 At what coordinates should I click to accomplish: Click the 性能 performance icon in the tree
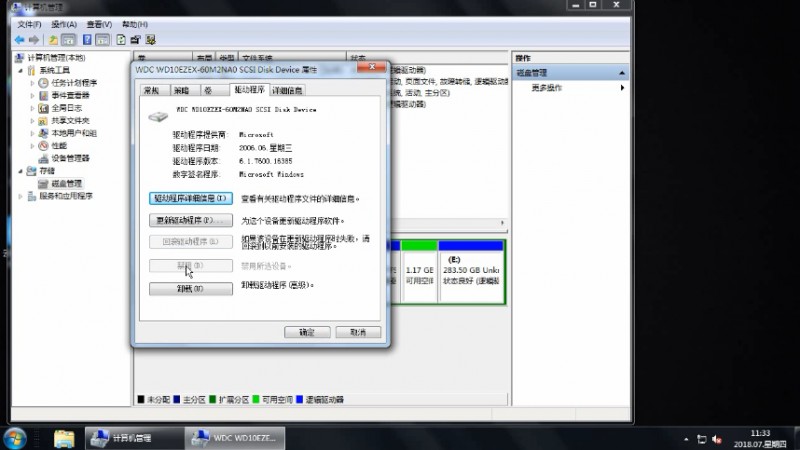[43, 146]
